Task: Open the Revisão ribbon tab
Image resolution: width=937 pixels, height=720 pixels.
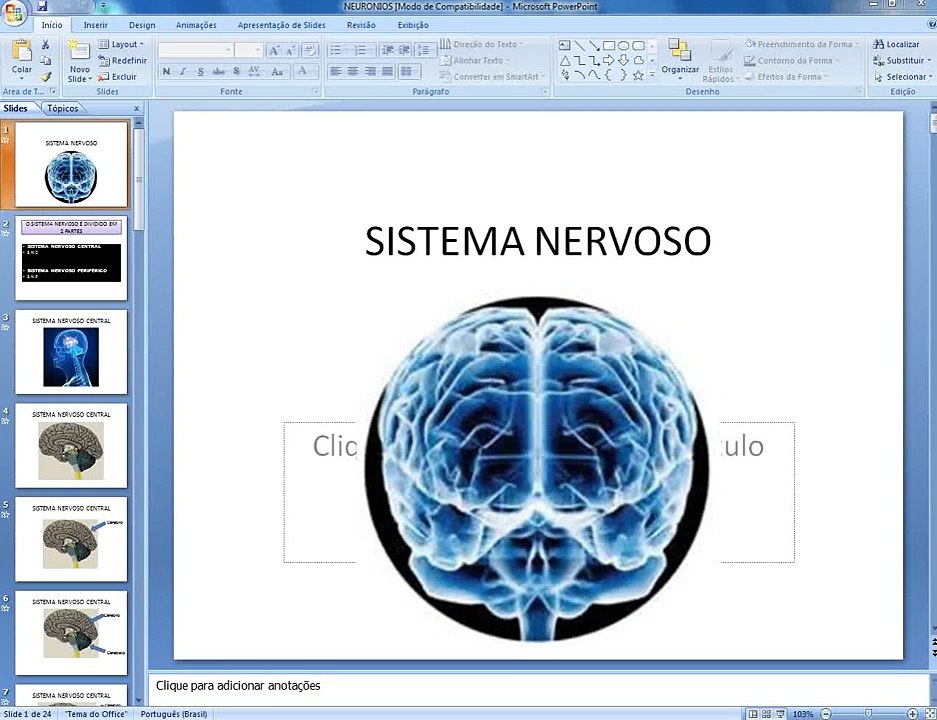Action: pyautogui.click(x=361, y=25)
